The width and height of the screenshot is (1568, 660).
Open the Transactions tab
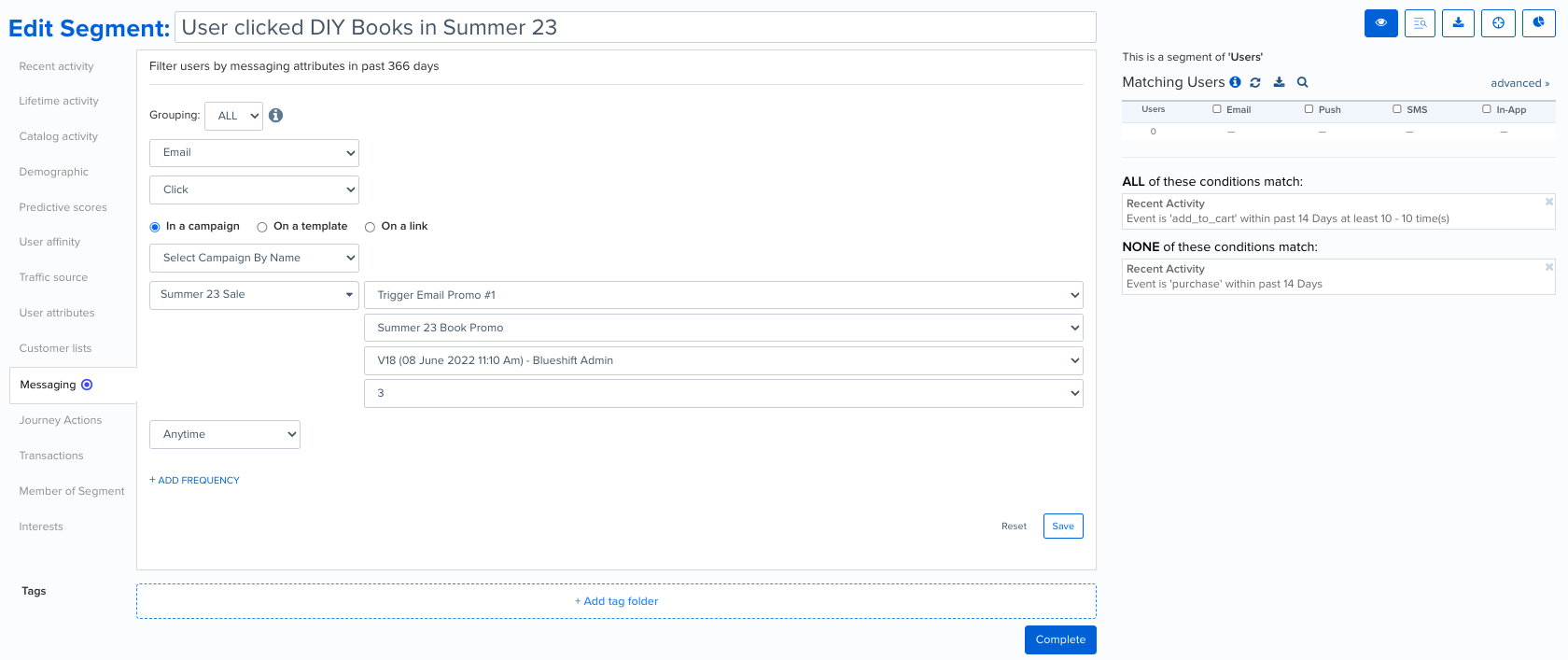[51, 456]
